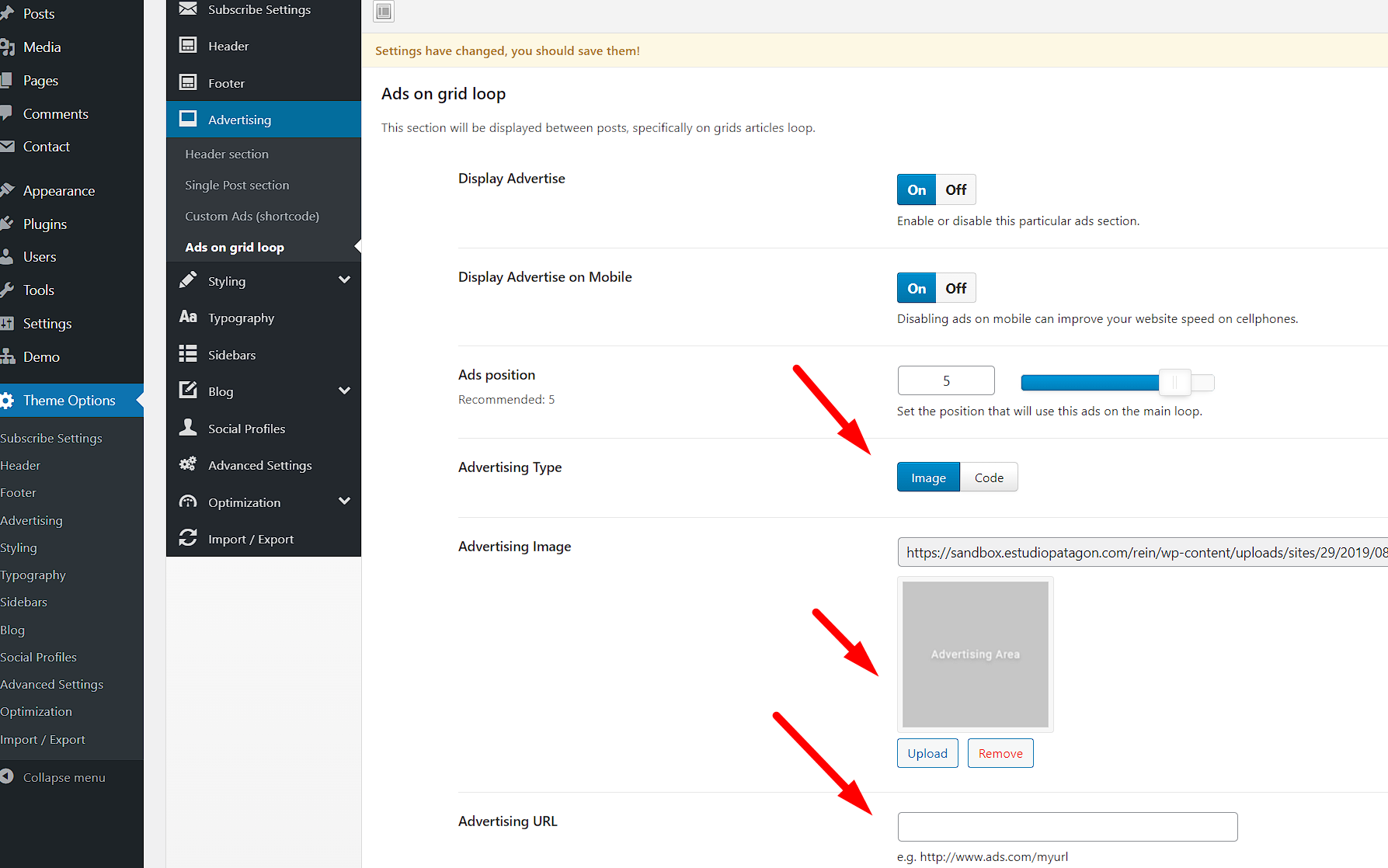Click the Contact envelope icon
This screenshot has width=1388, height=868.
pyautogui.click(x=7, y=146)
